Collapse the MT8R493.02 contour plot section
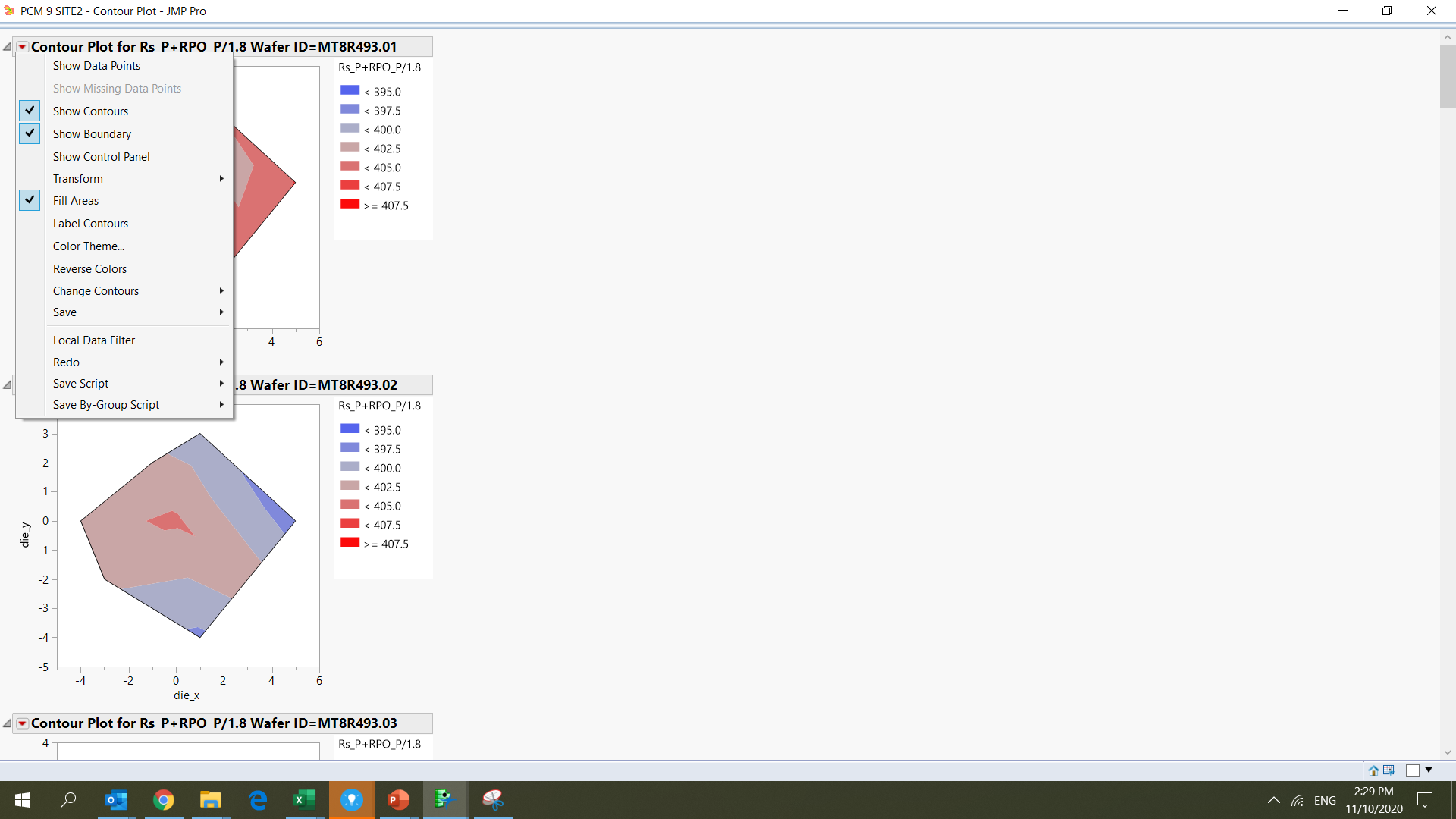The image size is (1456, 819). click(x=8, y=384)
